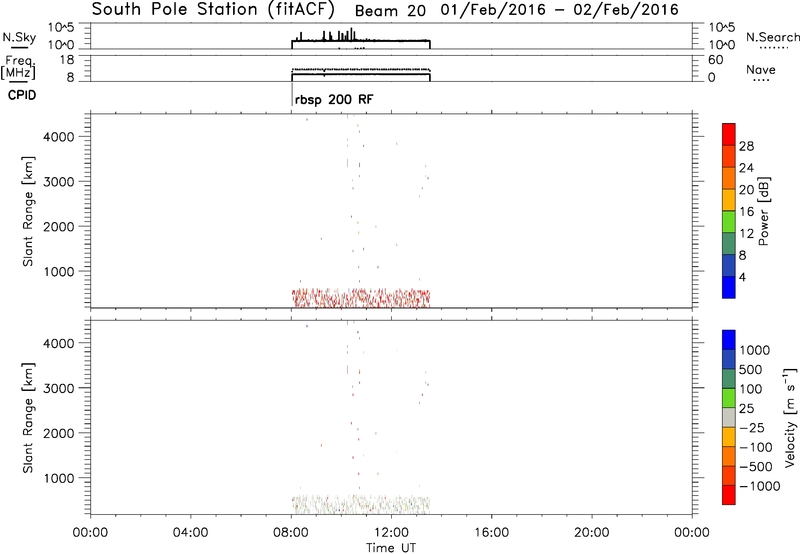Click the "-1000" velocity colorbar value
This screenshot has height=554, width=800.
click(x=760, y=486)
